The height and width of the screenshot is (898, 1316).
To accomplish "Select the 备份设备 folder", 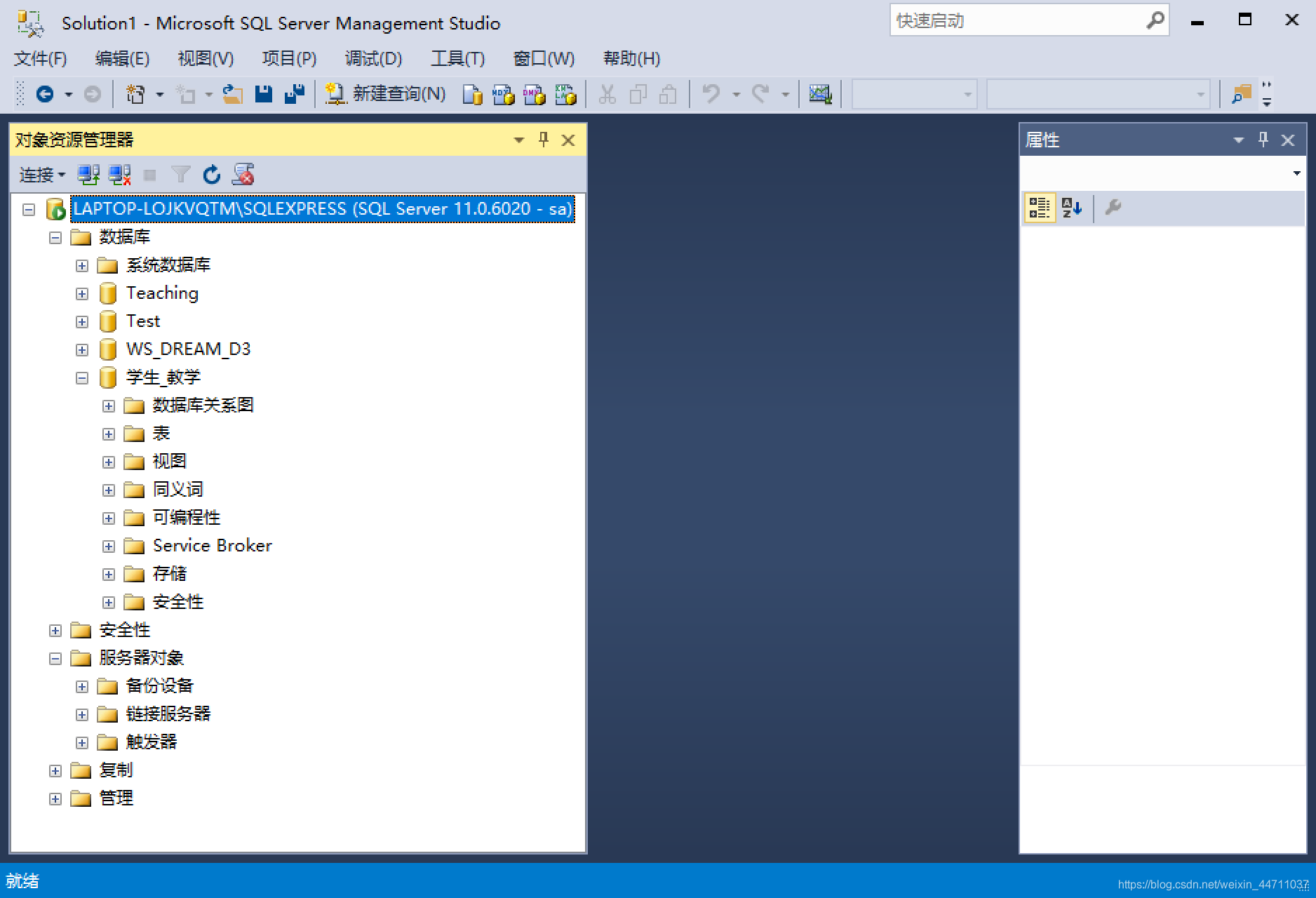I will pos(160,686).
